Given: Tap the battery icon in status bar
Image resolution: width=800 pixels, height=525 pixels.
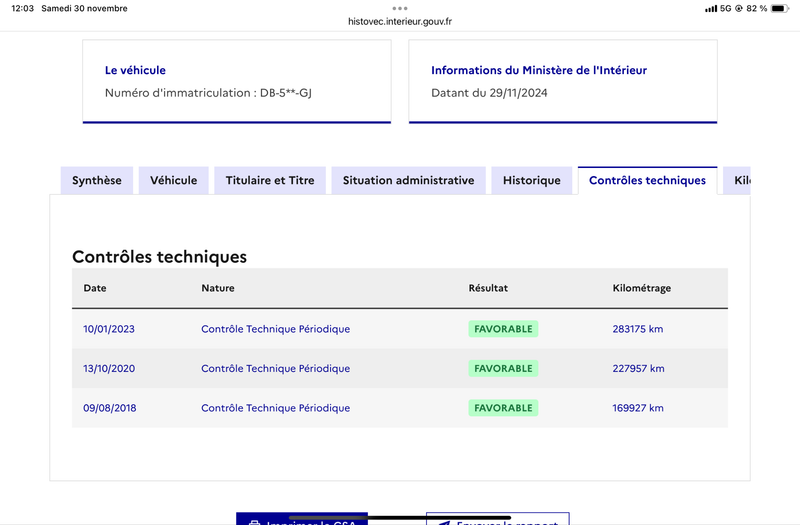Looking at the screenshot, I should coord(780,8).
